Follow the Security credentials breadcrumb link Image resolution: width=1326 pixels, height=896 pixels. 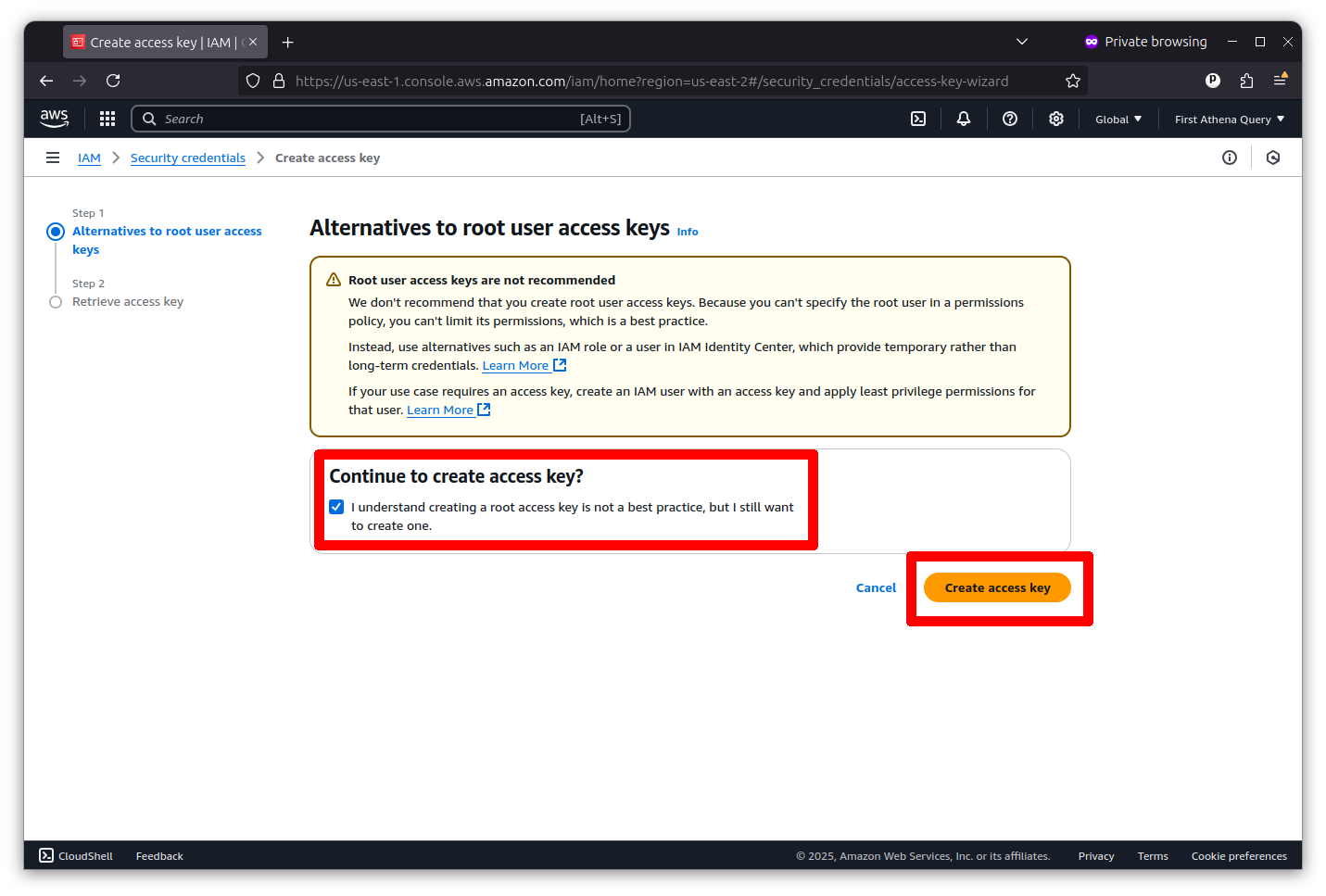(187, 158)
